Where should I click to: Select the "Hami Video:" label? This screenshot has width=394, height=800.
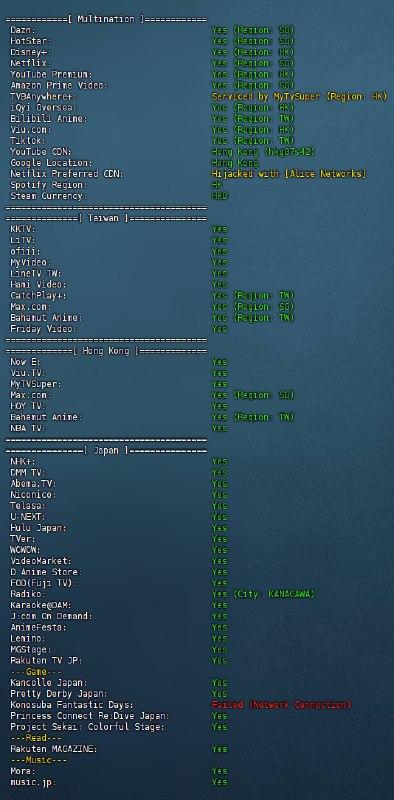(38, 285)
